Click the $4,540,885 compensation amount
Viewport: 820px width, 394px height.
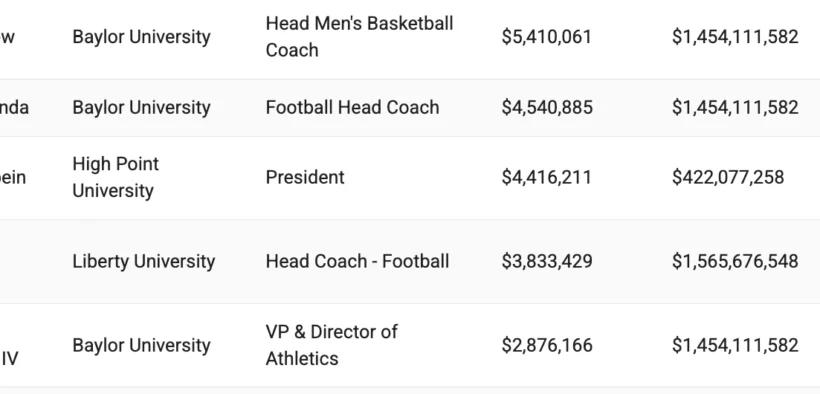tap(547, 107)
